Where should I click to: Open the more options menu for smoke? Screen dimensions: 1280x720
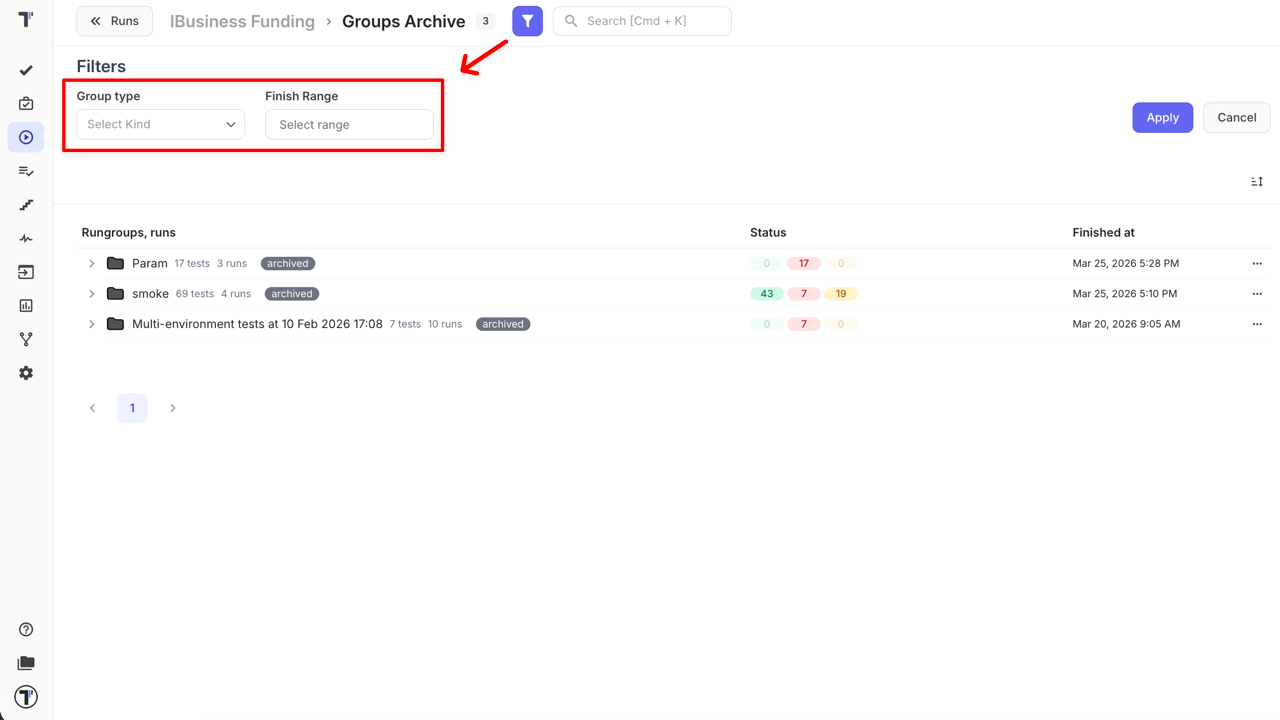point(1257,294)
